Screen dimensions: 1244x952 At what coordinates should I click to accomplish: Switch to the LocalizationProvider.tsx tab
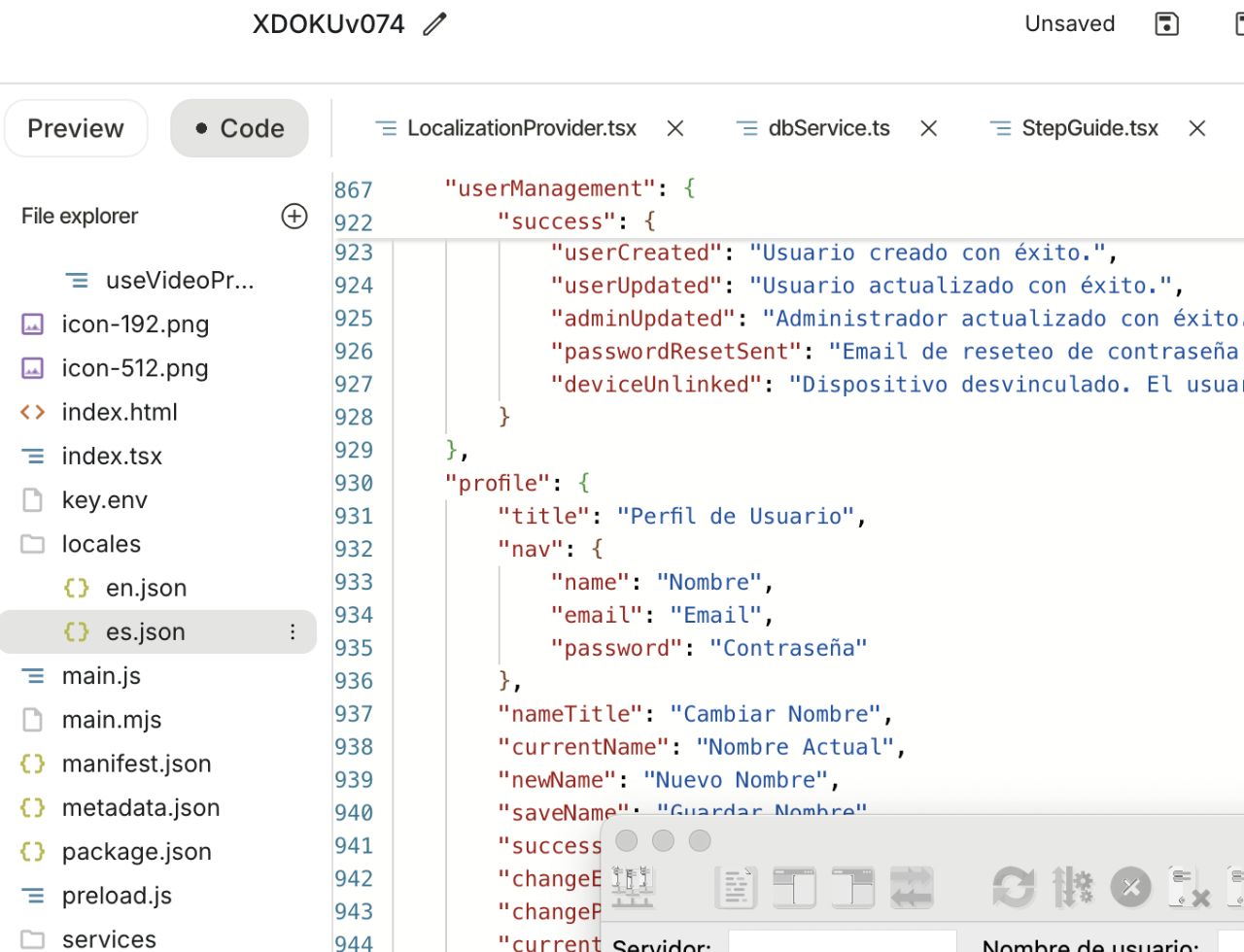tap(521, 128)
